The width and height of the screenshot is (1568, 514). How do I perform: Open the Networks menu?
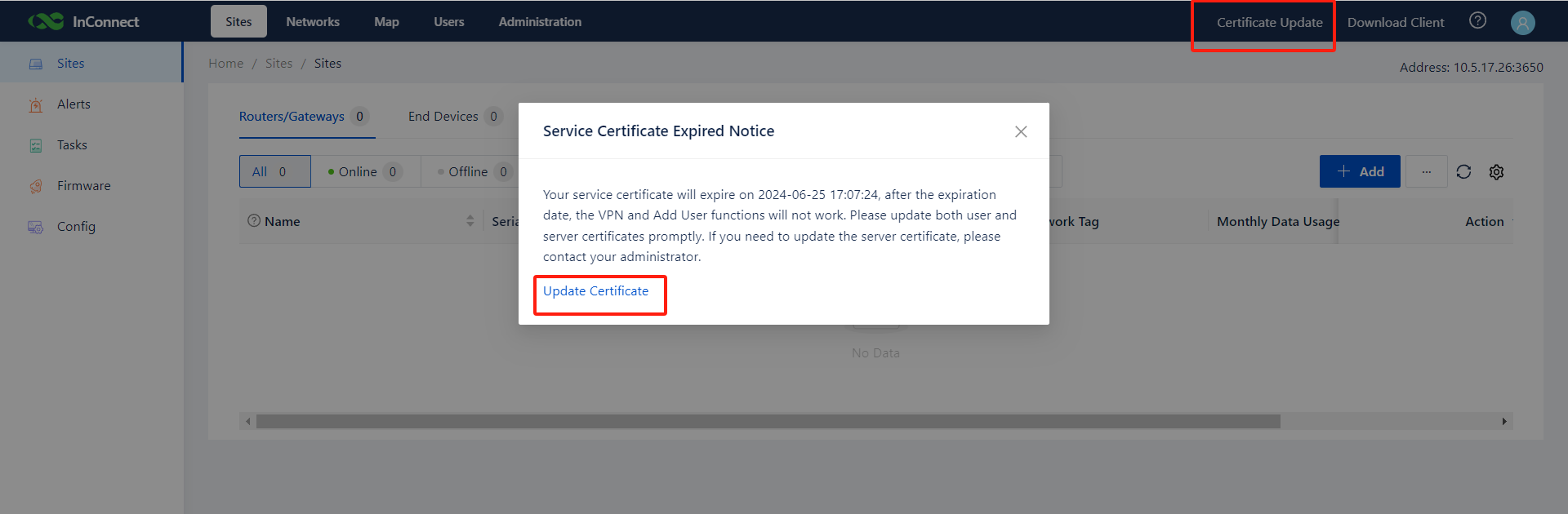click(x=313, y=22)
